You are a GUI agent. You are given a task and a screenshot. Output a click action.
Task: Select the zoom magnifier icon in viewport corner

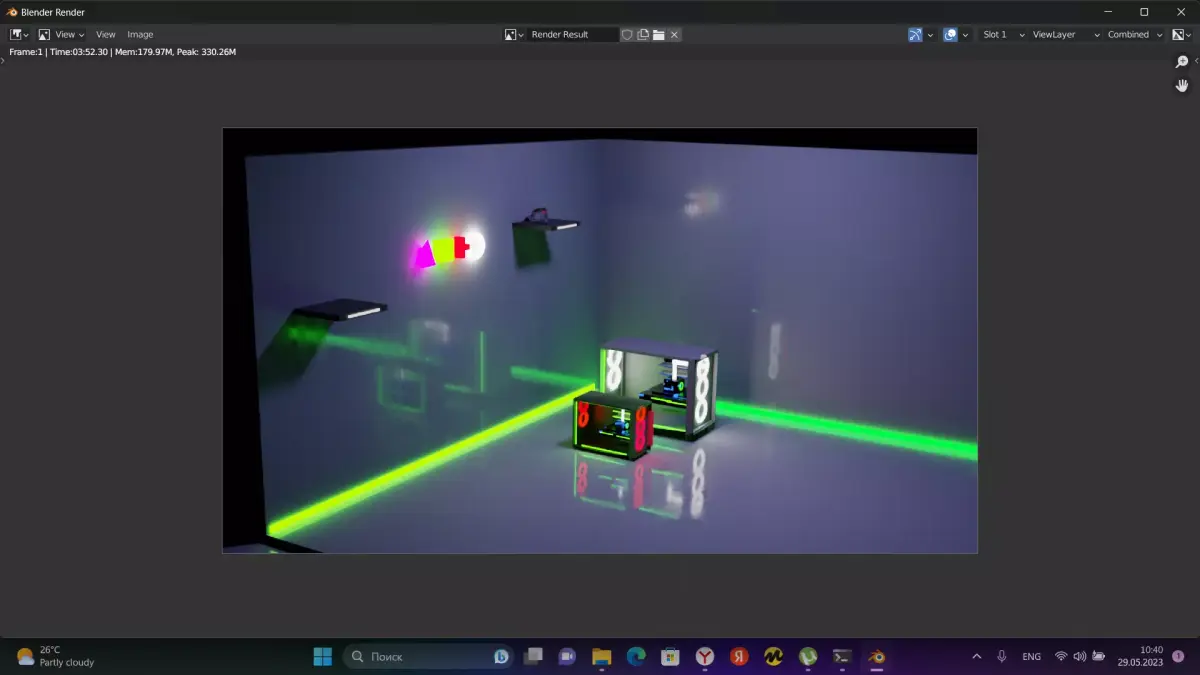tap(1182, 61)
